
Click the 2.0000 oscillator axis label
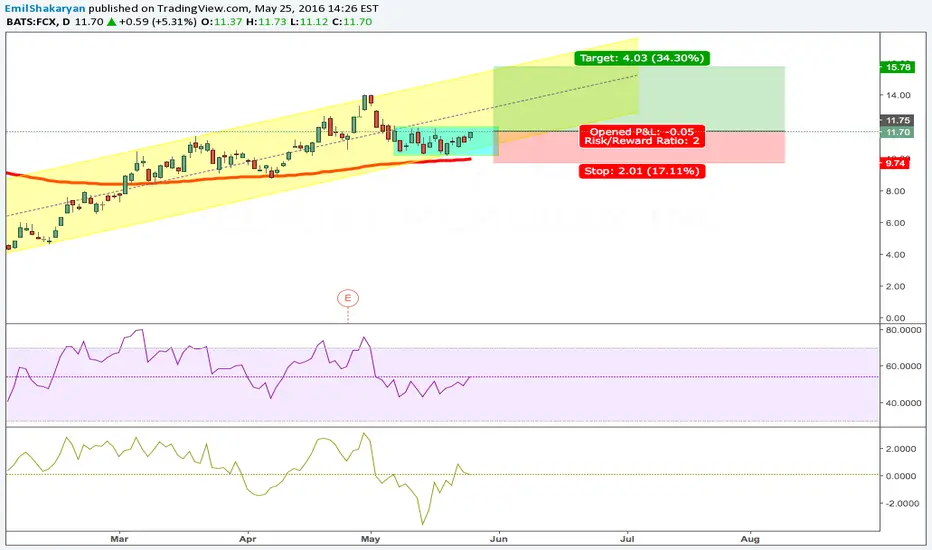(901, 449)
